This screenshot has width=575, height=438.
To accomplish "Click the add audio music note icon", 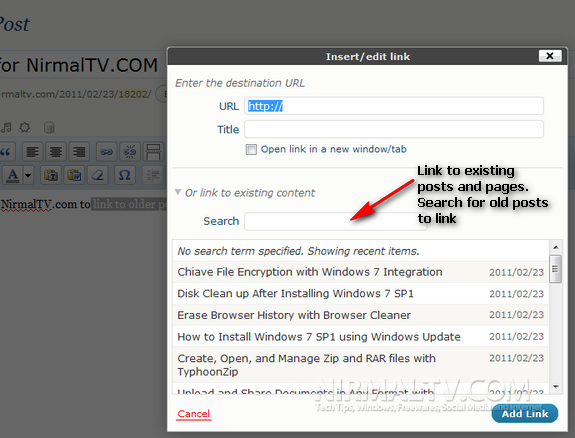I will point(6,127).
